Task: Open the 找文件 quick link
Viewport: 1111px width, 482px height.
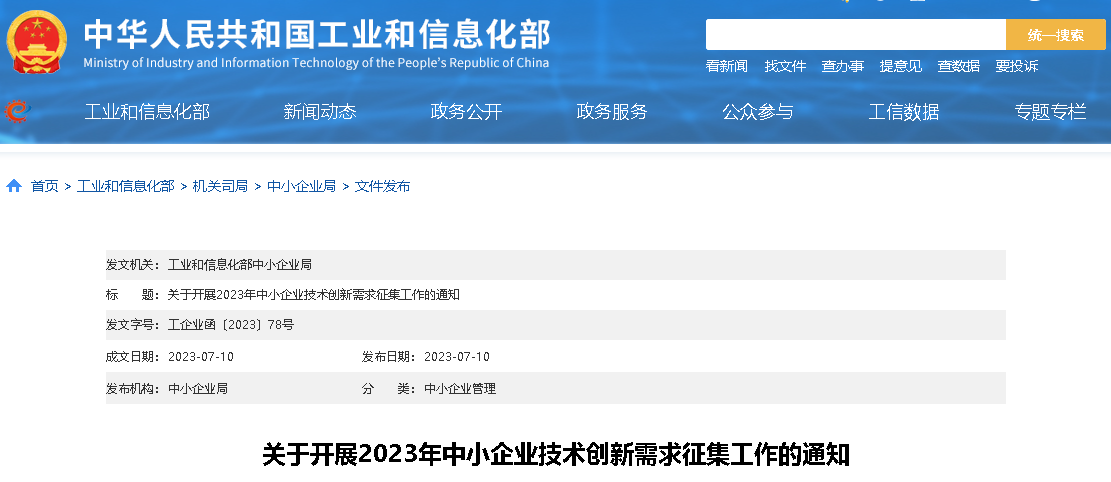Action: pos(785,66)
